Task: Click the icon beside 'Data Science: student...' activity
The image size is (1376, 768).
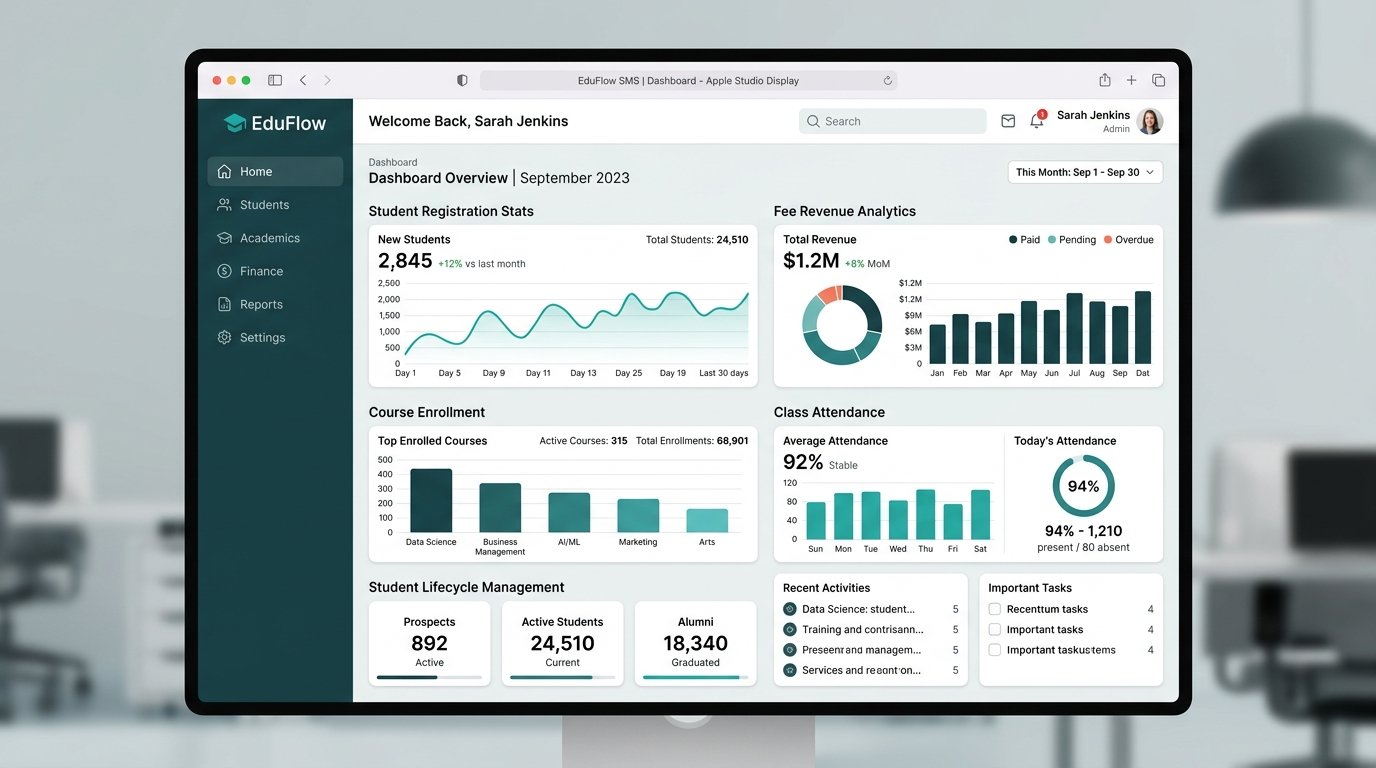Action: 790,609
